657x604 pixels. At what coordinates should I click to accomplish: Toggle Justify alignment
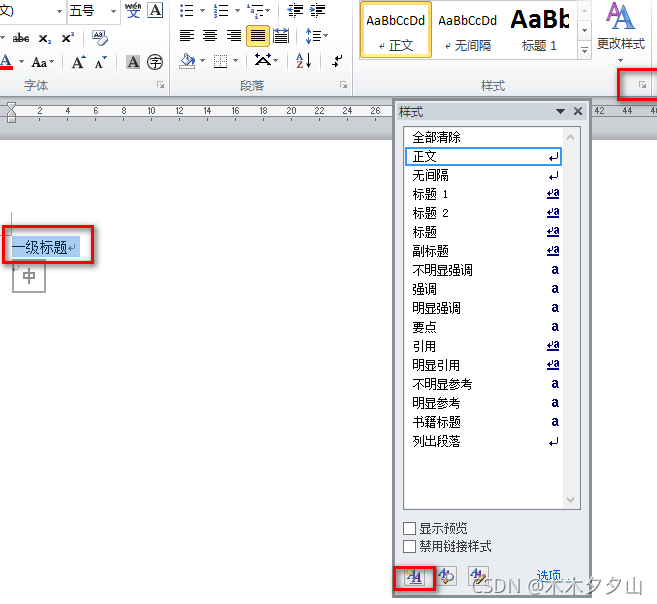coord(257,36)
